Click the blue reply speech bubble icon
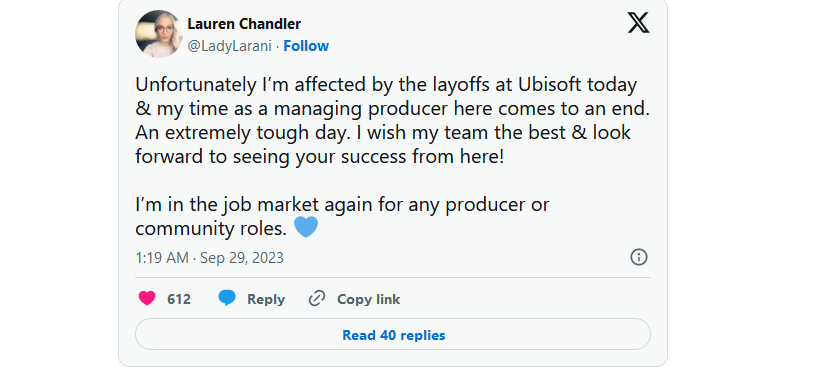Viewport: 818px width, 373px height. (227, 298)
